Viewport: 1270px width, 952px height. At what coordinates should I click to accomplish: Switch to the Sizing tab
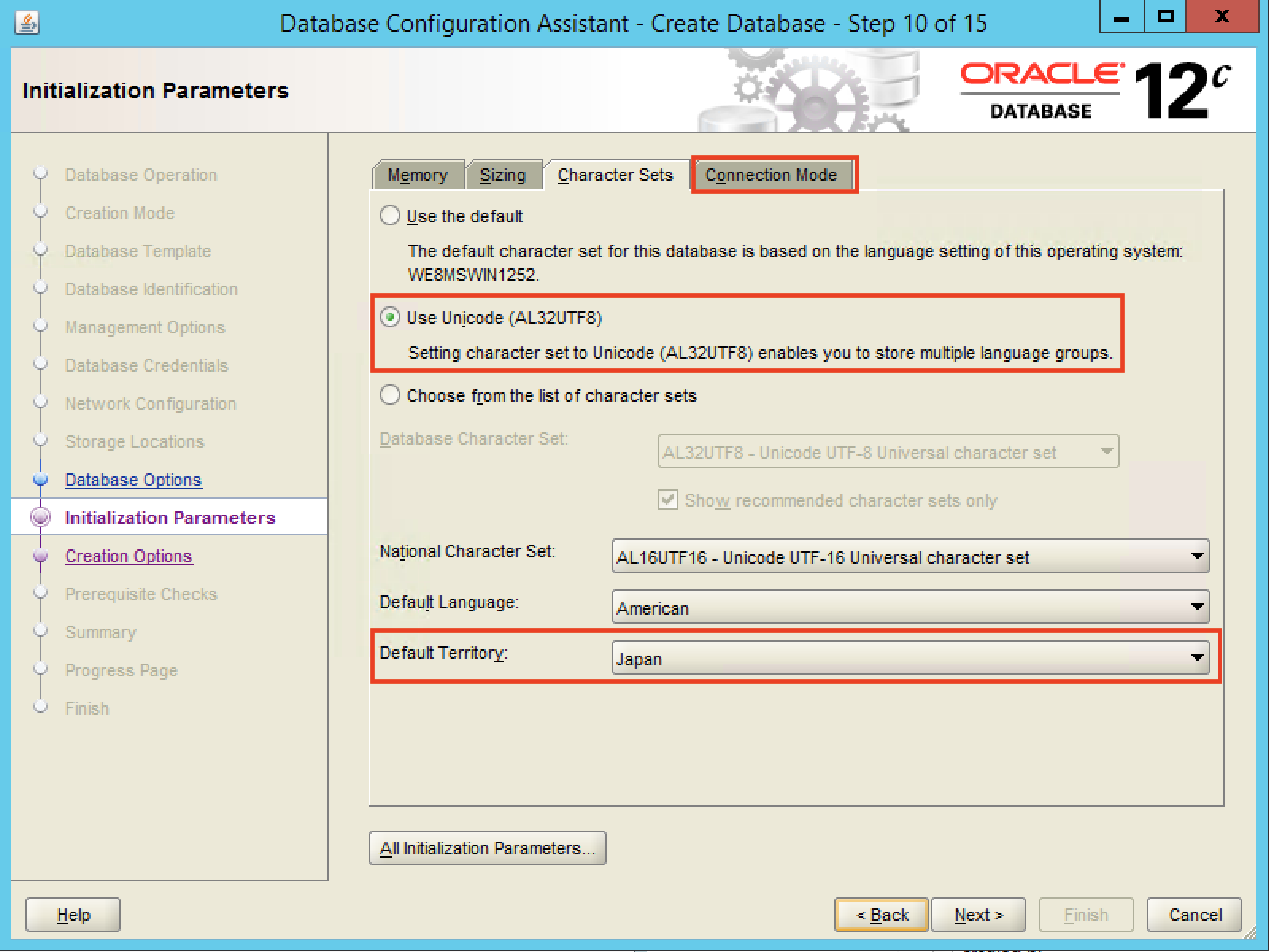503,175
